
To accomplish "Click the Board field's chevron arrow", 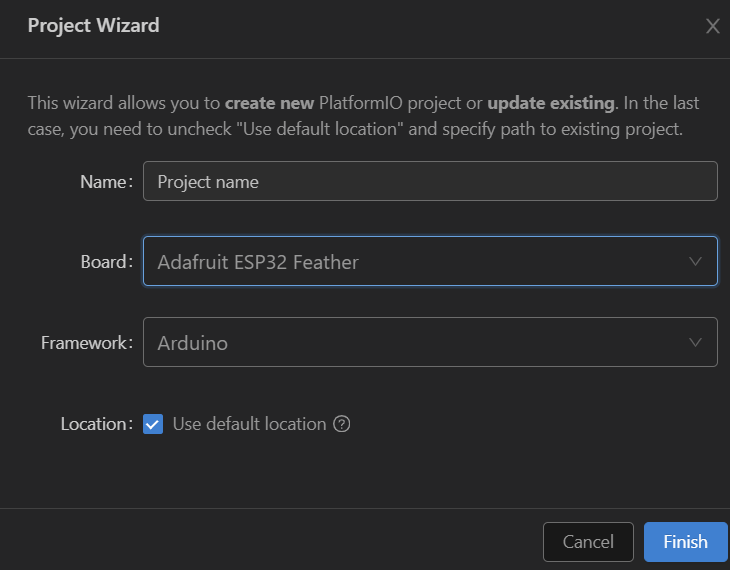I will pyautogui.click(x=696, y=262).
